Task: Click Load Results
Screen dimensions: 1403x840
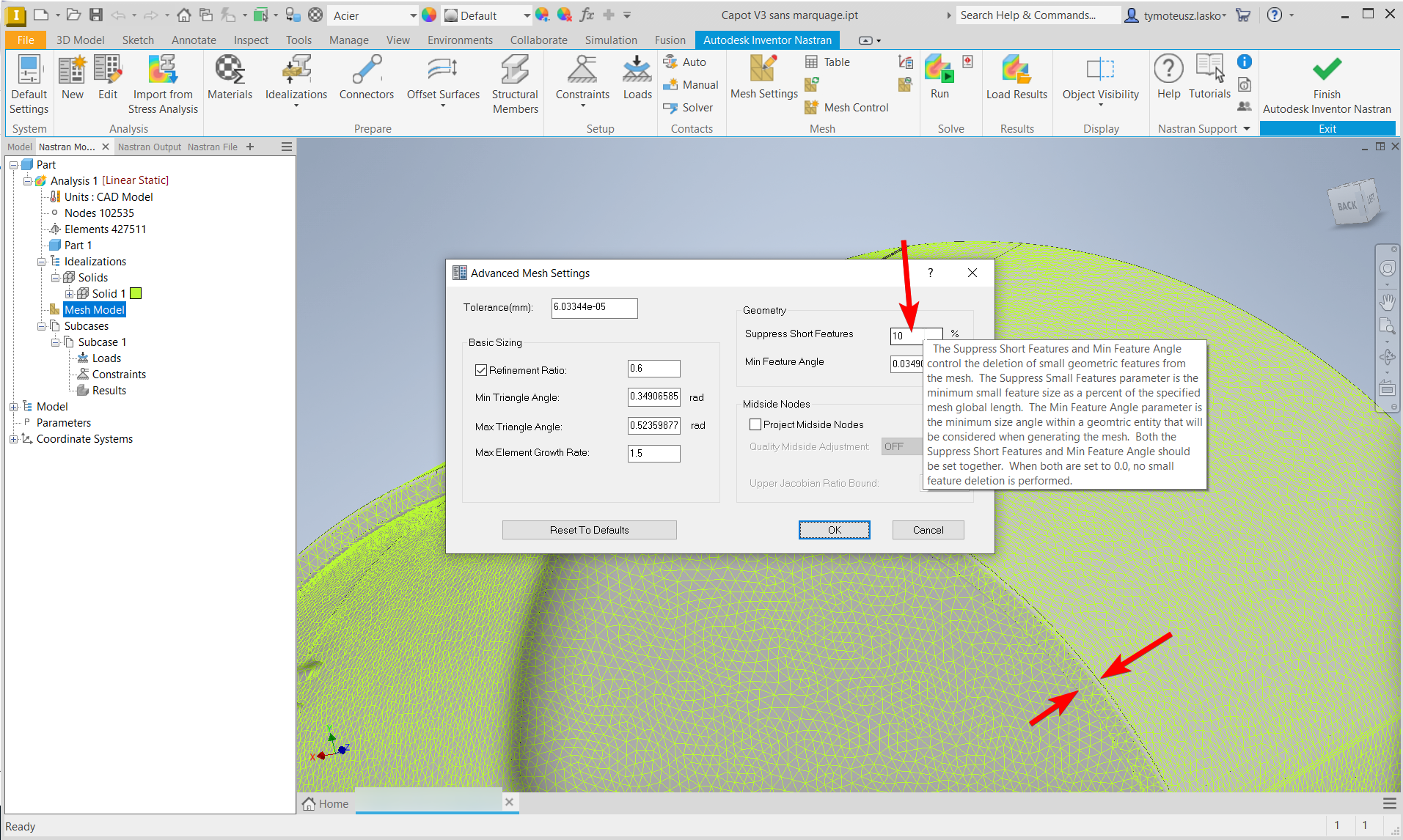Action: (1016, 78)
